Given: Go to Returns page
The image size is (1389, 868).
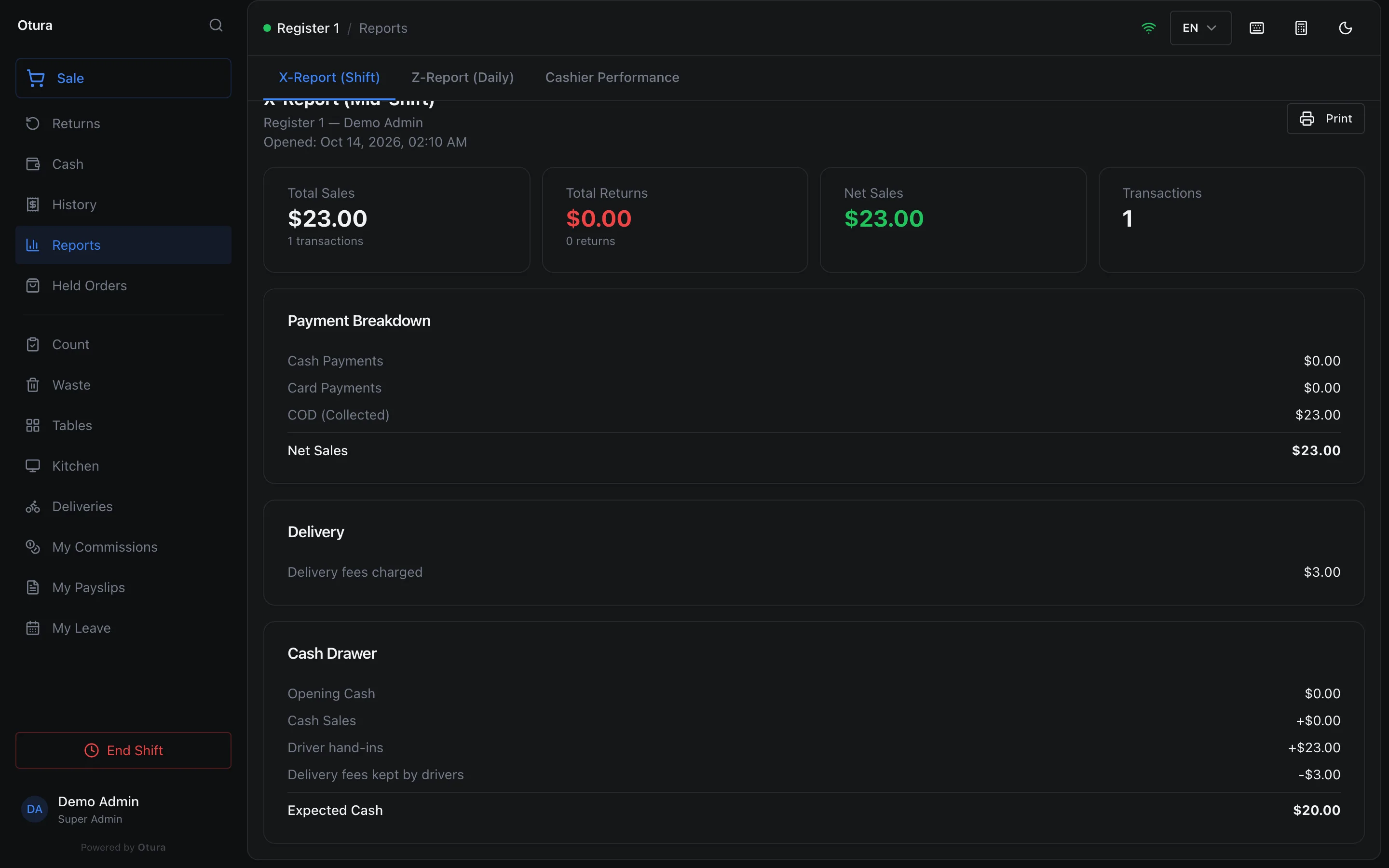Looking at the screenshot, I should [123, 123].
